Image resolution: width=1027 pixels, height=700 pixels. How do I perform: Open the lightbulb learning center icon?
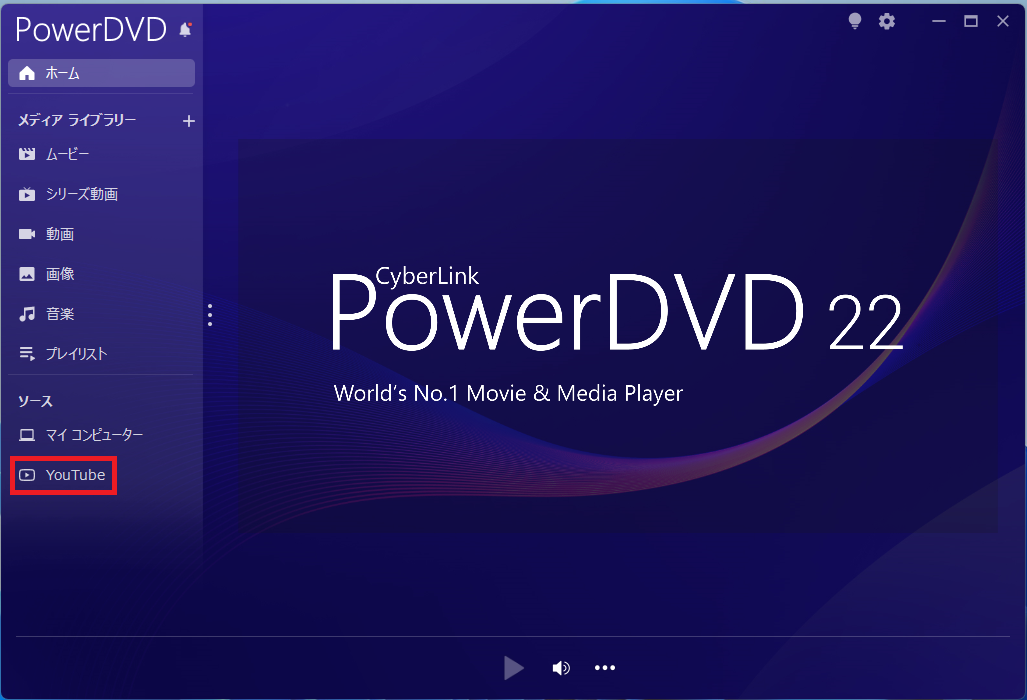coord(855,22)
